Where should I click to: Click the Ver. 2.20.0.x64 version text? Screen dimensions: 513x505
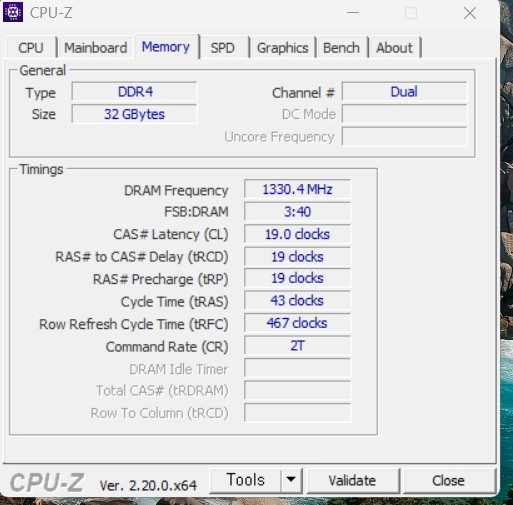[148, 485]
